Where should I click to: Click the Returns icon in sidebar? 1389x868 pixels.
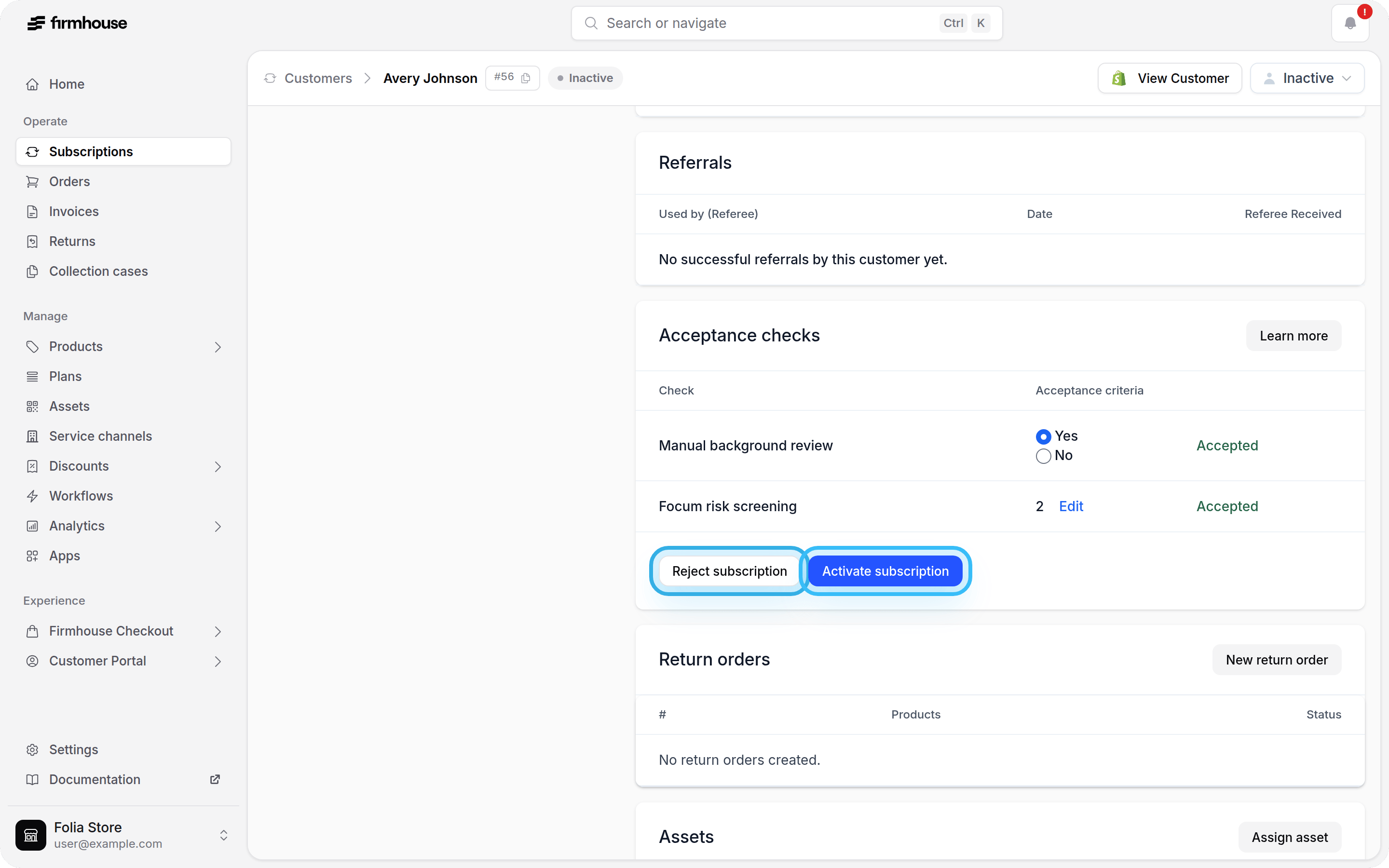(32, 241)
